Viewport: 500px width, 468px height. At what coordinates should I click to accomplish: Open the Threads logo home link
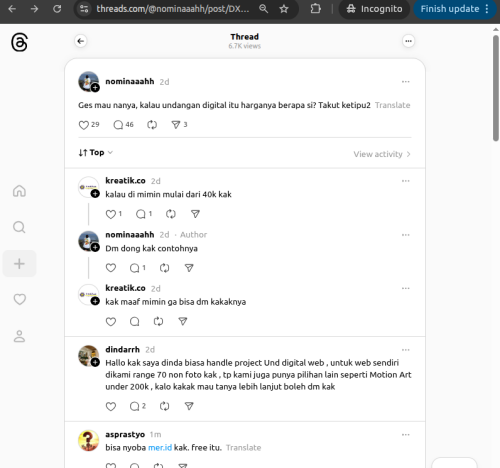click(19, 42)
